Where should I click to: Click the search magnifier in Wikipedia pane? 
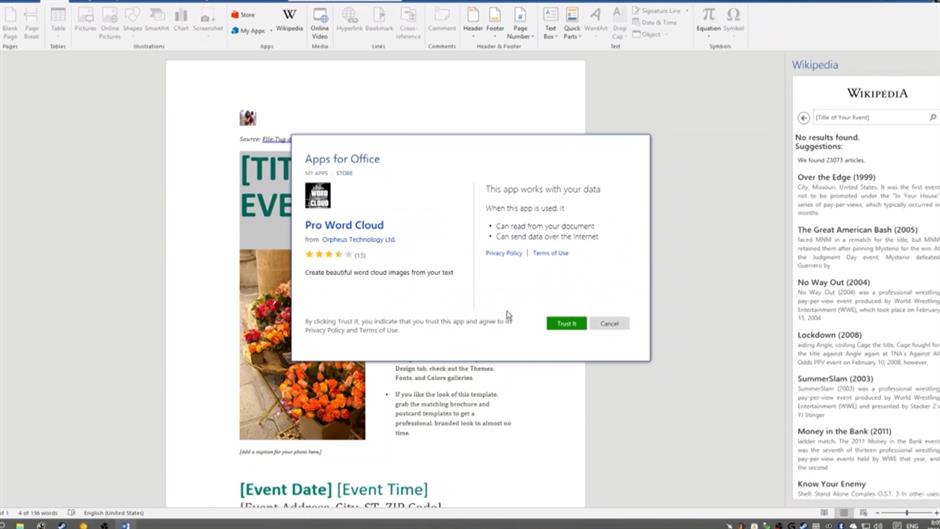(932, 117)
